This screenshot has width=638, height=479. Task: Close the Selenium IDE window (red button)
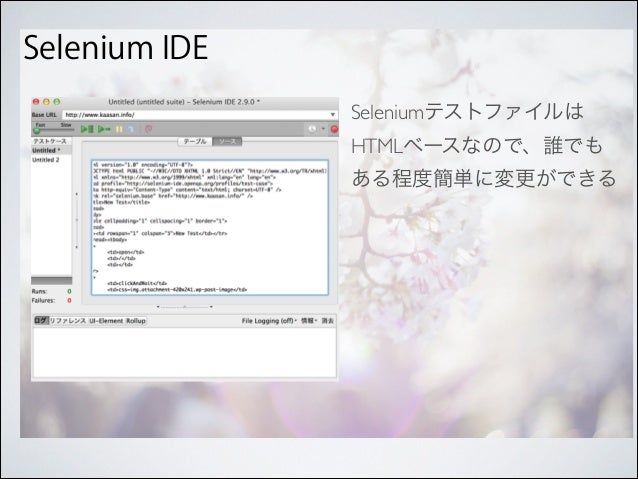[36, 102]
